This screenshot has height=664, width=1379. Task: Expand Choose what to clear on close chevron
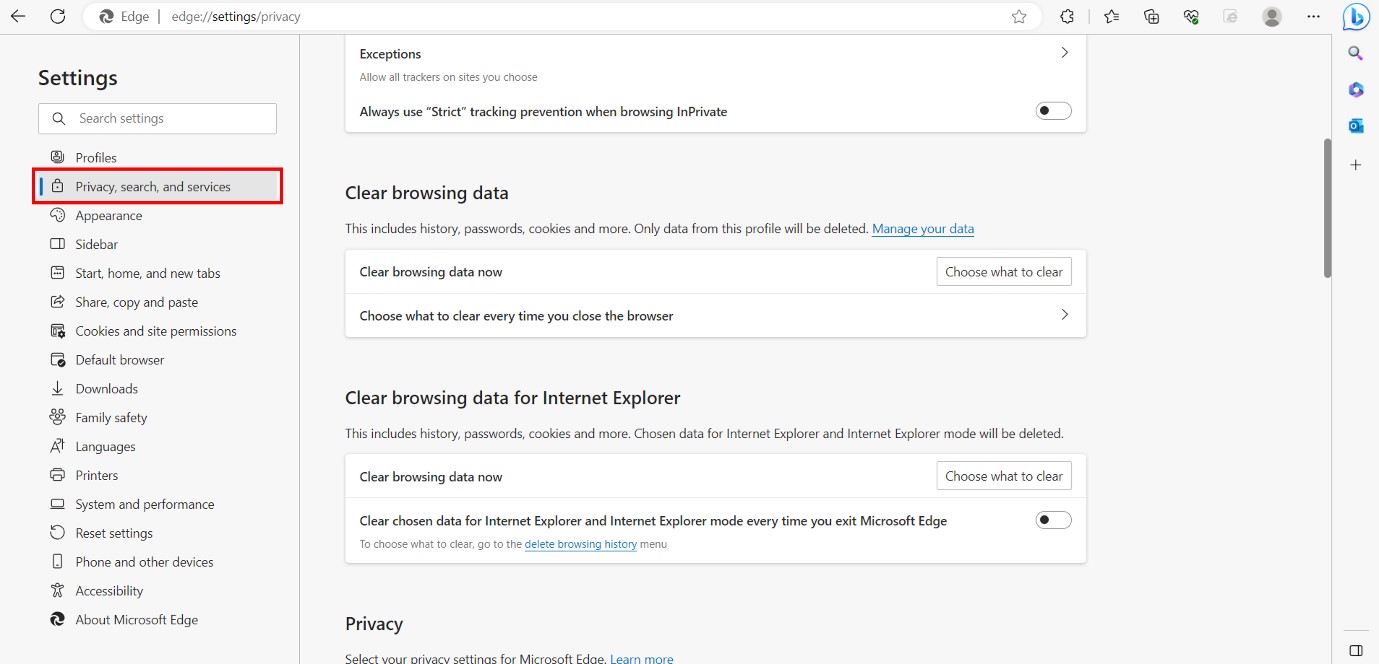click(1064, 315)
